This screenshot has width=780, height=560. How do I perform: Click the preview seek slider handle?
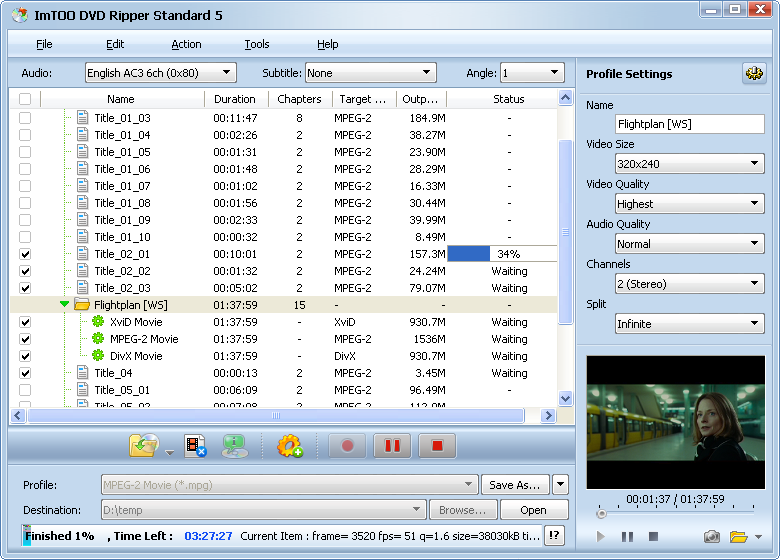(x=601, y=513)
